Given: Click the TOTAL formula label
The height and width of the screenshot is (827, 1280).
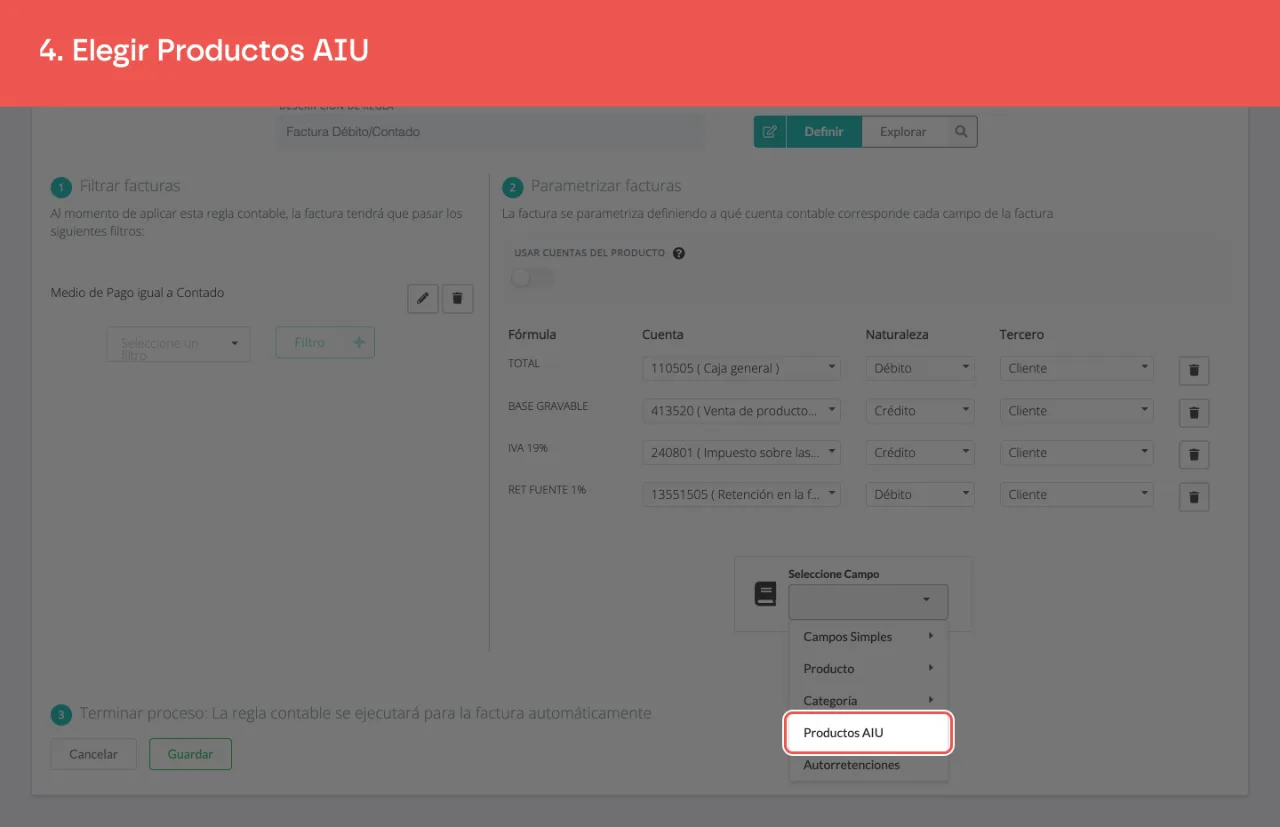Looking at the screenshot, I should (x=524, y=364).
